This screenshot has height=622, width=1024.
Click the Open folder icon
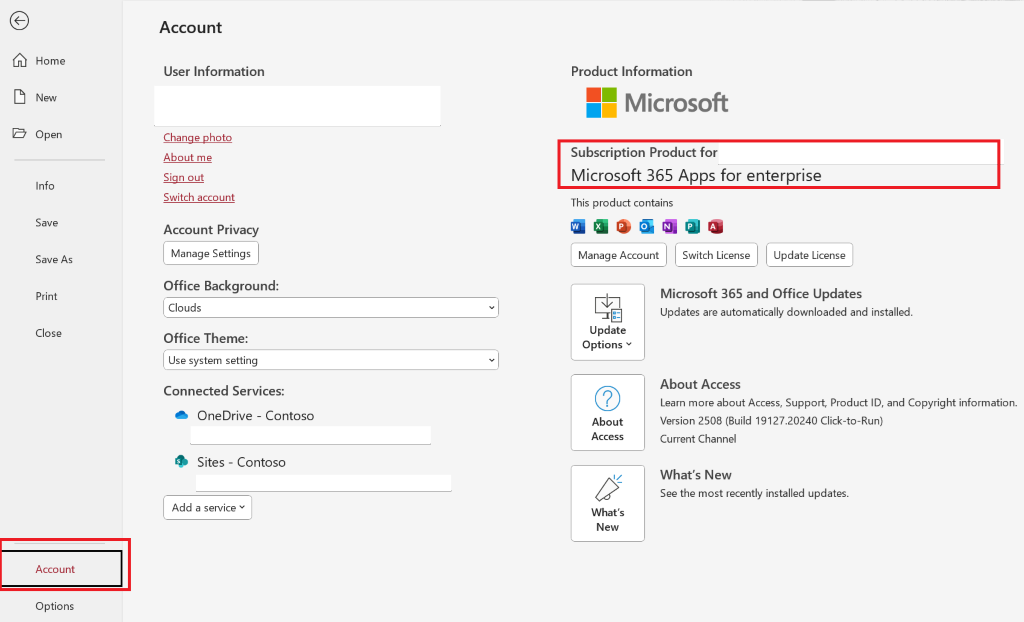[x=20, y=133]
